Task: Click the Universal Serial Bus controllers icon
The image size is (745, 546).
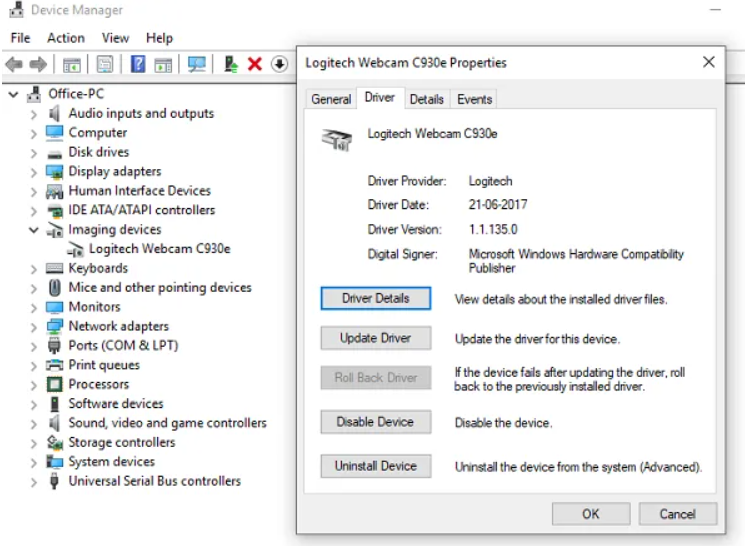Action: click(55, 481)
